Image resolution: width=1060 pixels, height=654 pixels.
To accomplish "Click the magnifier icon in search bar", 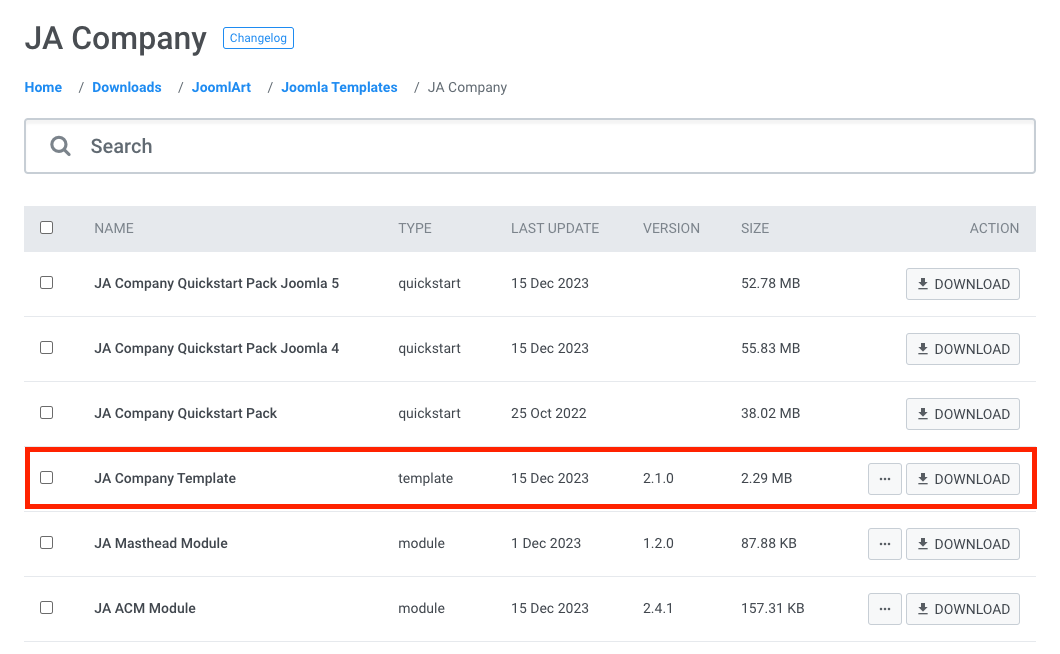I will (x=61, y=146).
